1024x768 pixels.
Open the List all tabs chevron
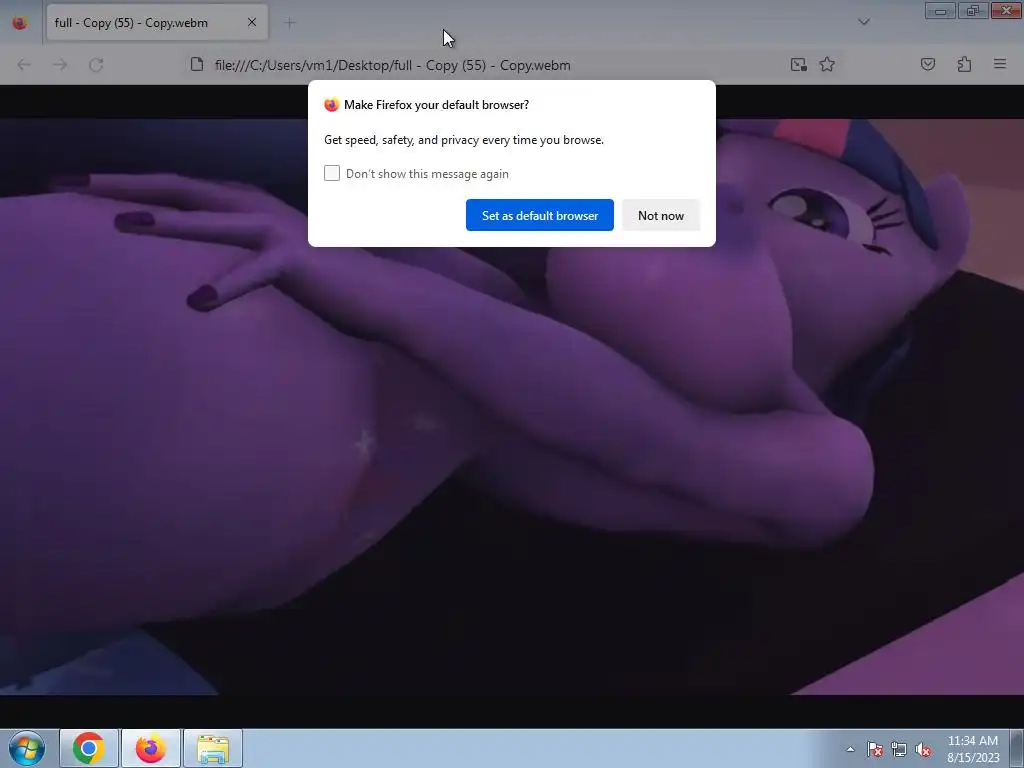tap(863, 22)
